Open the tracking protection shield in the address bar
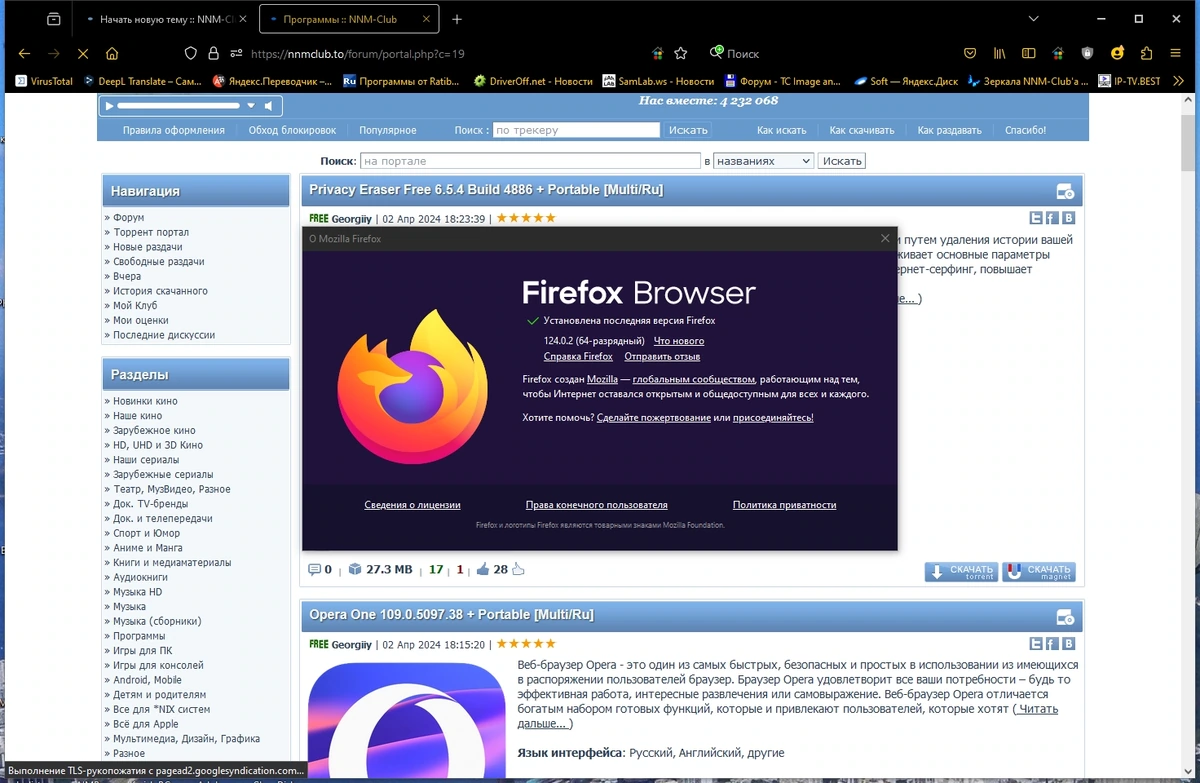This screenshot has height=783, width=1200. coord(191,54)
